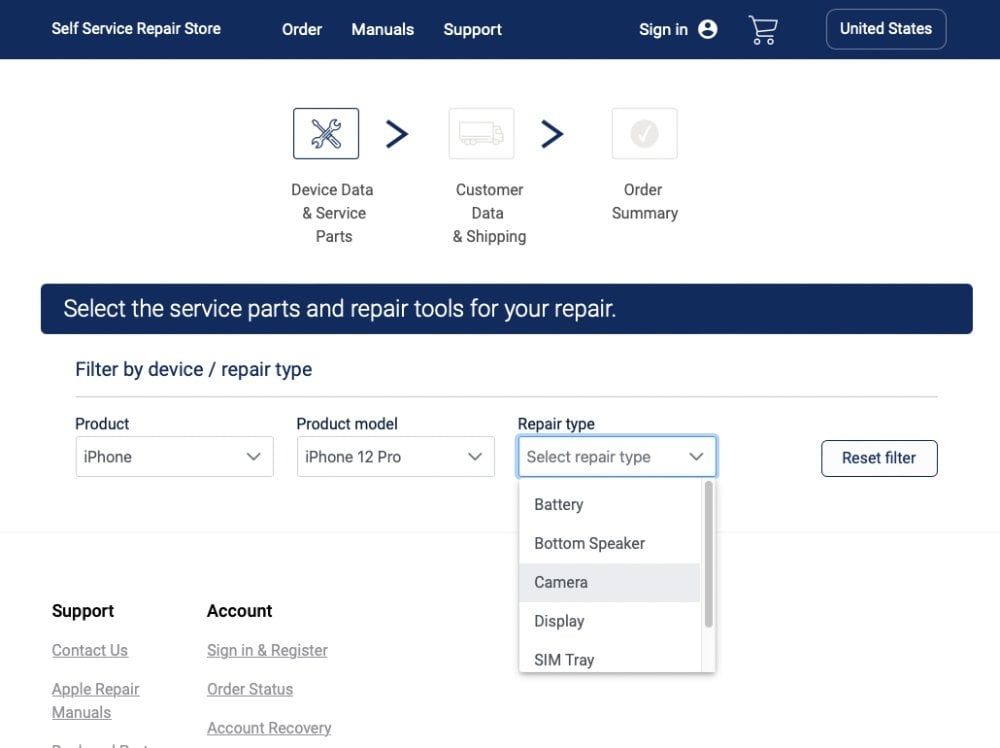Click the repair type list scrollbar
Viewport: 1000px width, 748px height.
pos(708,555)
